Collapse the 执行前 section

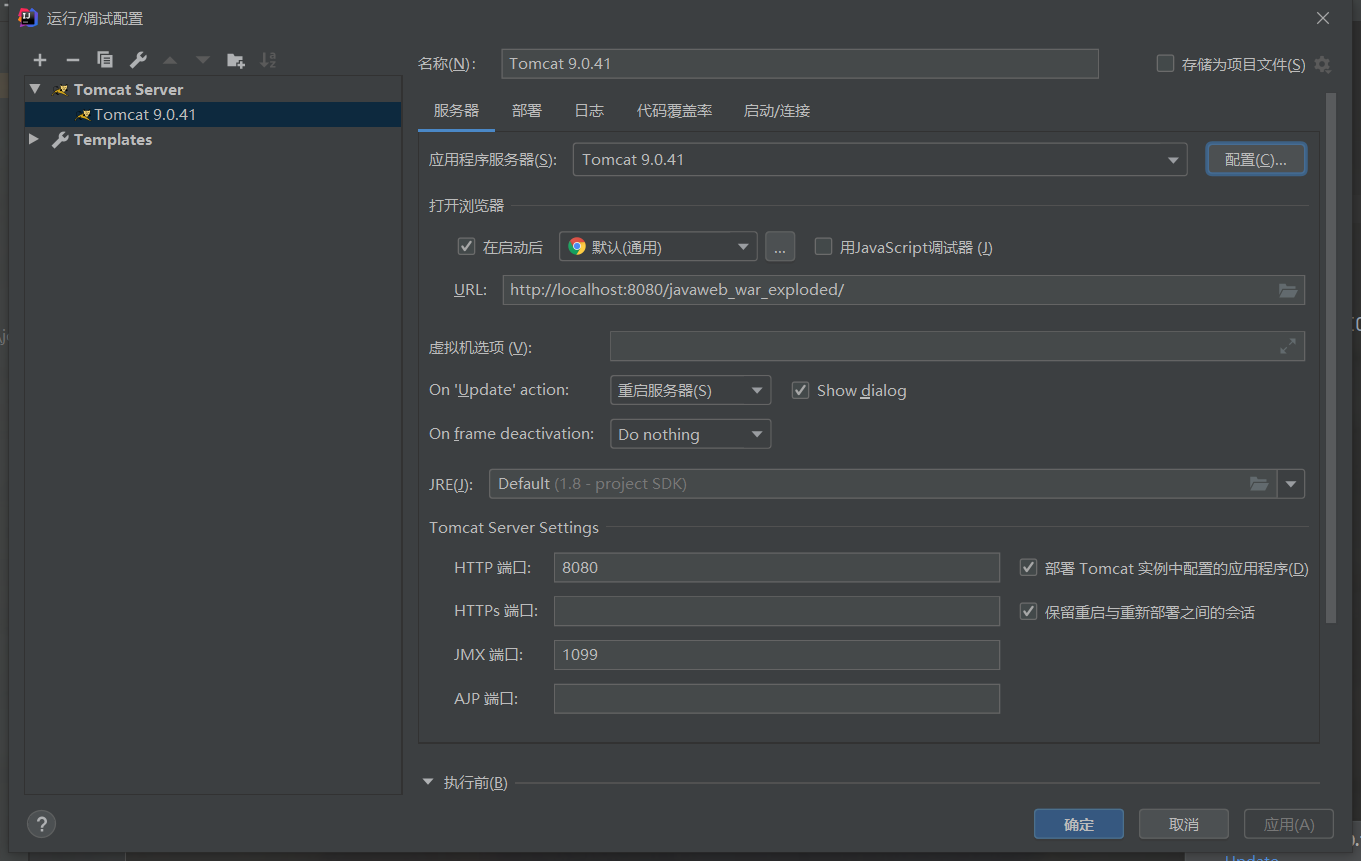coord(428,782)
